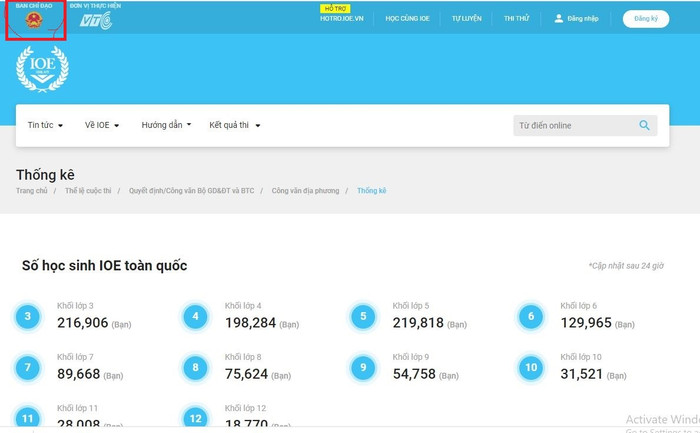Open the Về IOE dropdown menu
This screenshot has width=700, height=433.
click(101, 126)
